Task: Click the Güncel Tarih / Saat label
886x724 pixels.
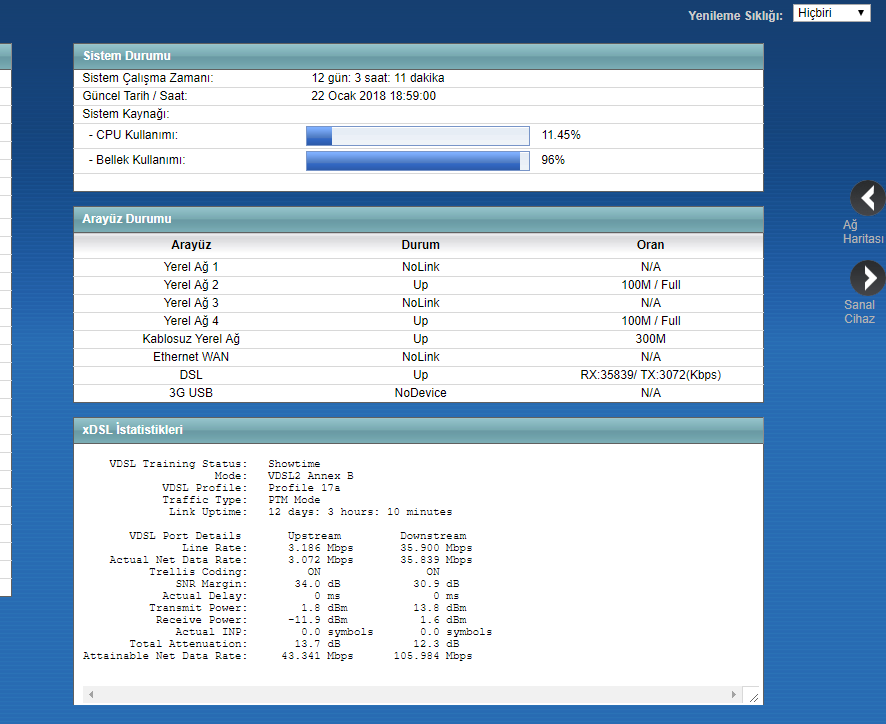Action: point(134,96)
